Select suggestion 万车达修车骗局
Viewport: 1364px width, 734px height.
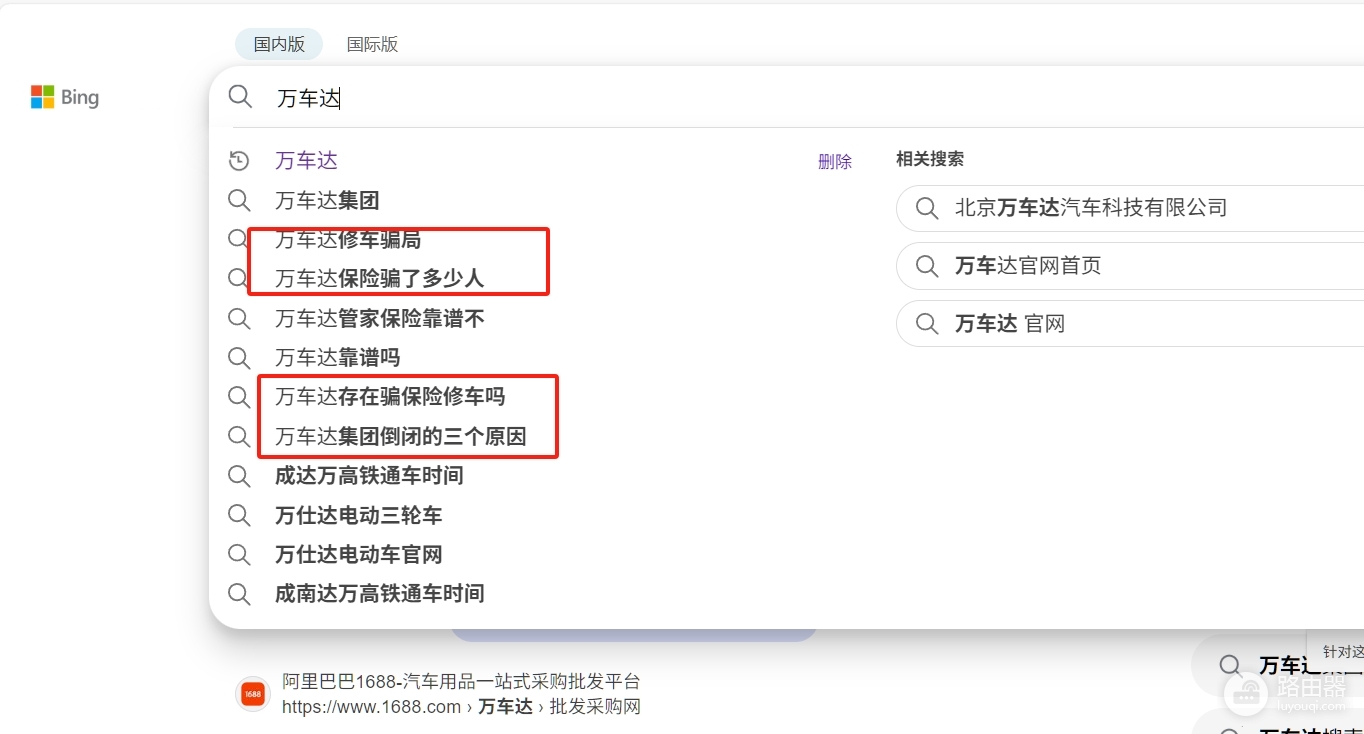(348, 240)
